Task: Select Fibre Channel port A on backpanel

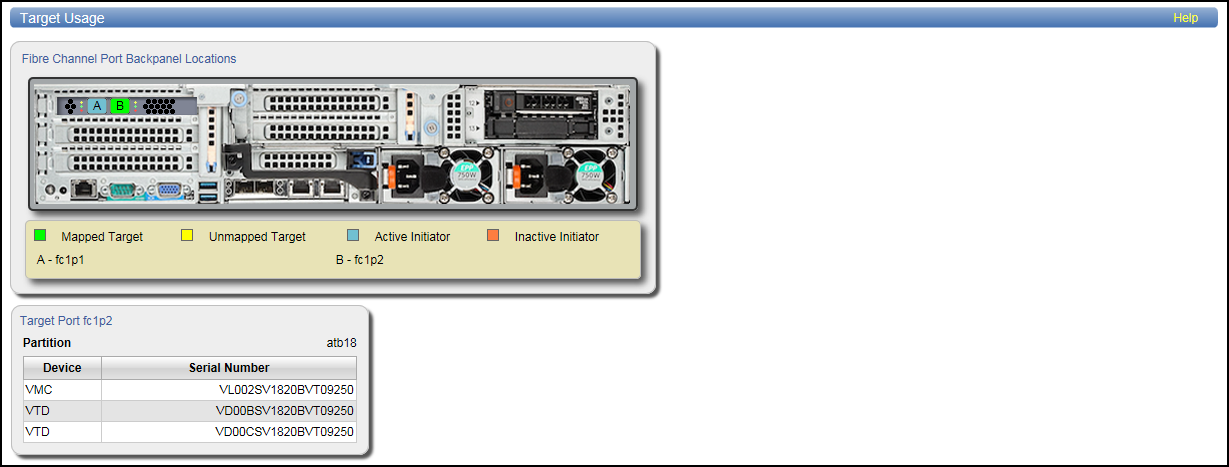Action: pos(96,105)
